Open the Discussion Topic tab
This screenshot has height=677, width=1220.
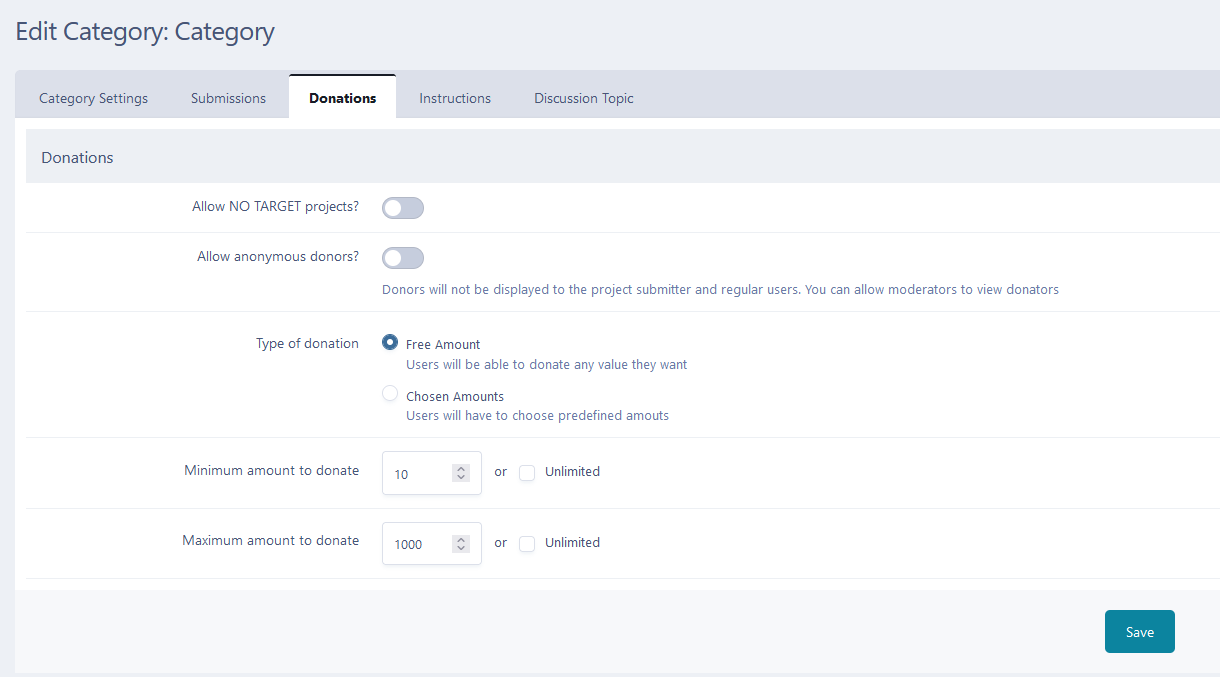click(x=583, y=98)
